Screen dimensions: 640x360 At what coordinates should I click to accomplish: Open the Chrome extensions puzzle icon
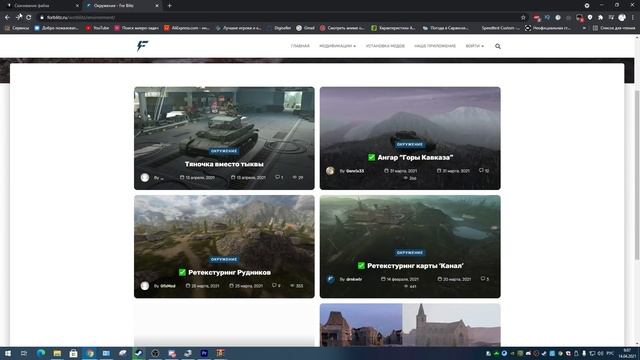600,17
